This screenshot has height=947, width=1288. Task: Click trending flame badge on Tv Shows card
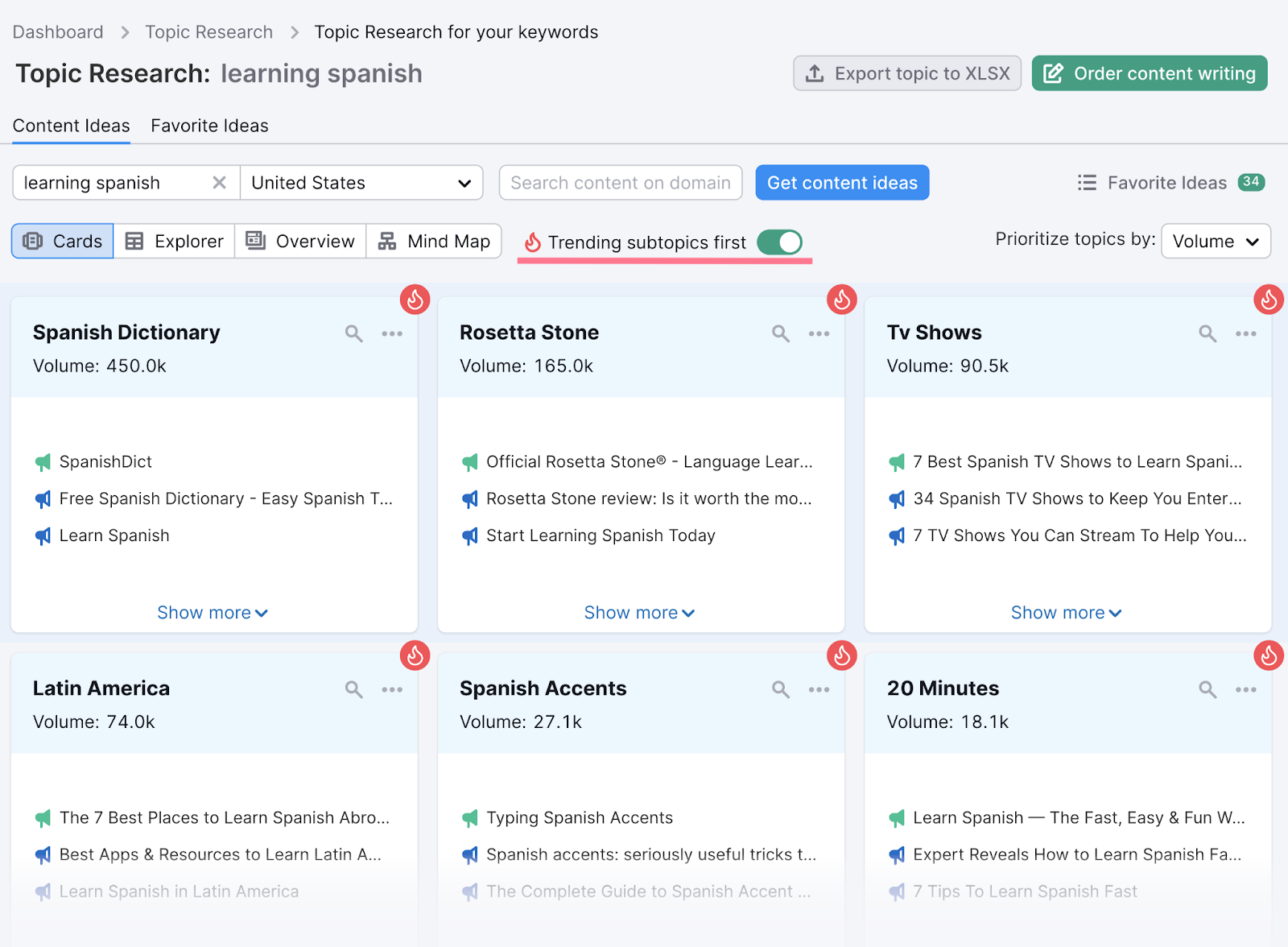tap(1269, 300)
